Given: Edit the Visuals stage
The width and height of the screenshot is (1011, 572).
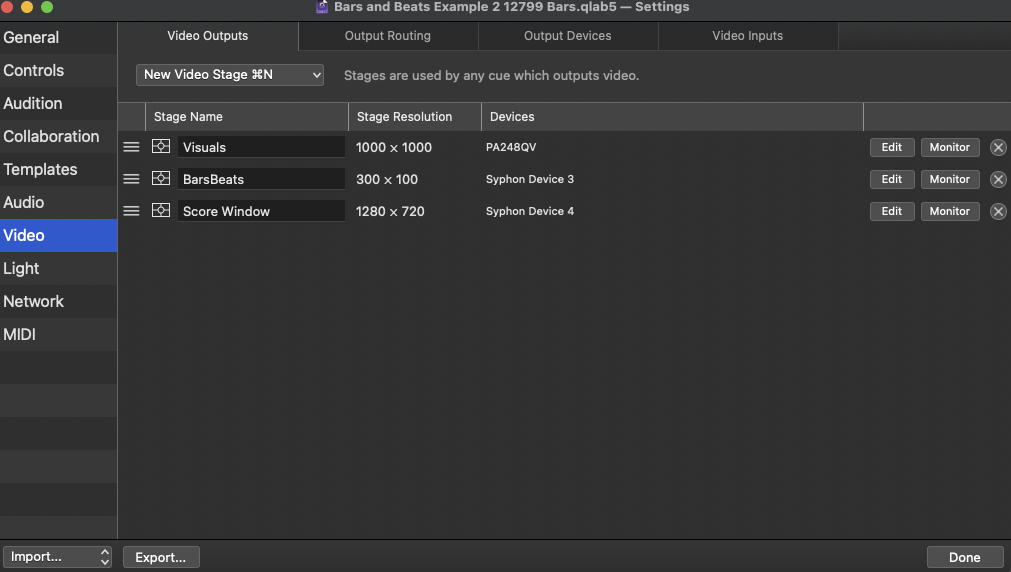Looking at the screenshot, I should (891, 147).
